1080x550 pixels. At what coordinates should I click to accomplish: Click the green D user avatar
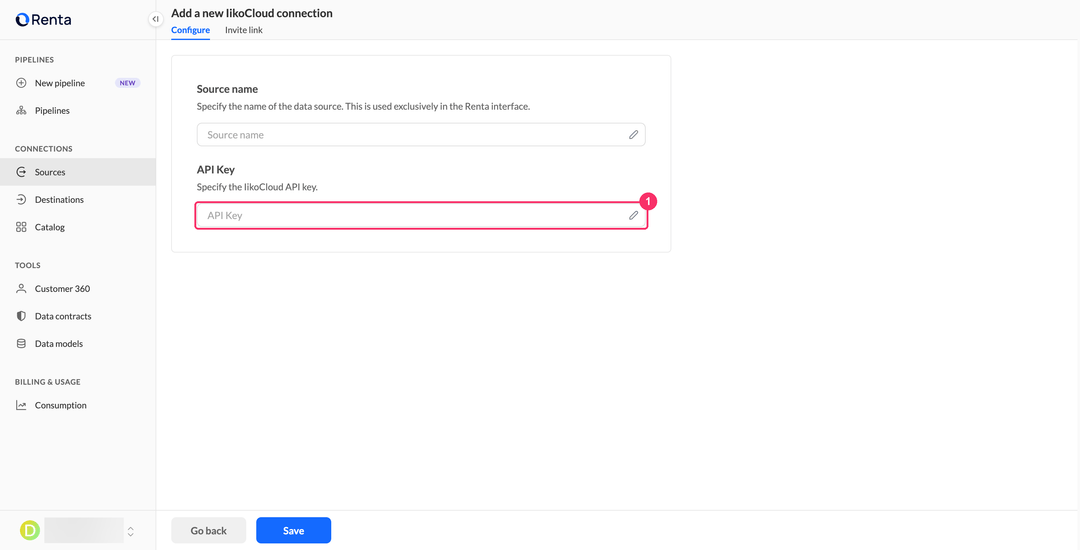(x=30, y=530)
